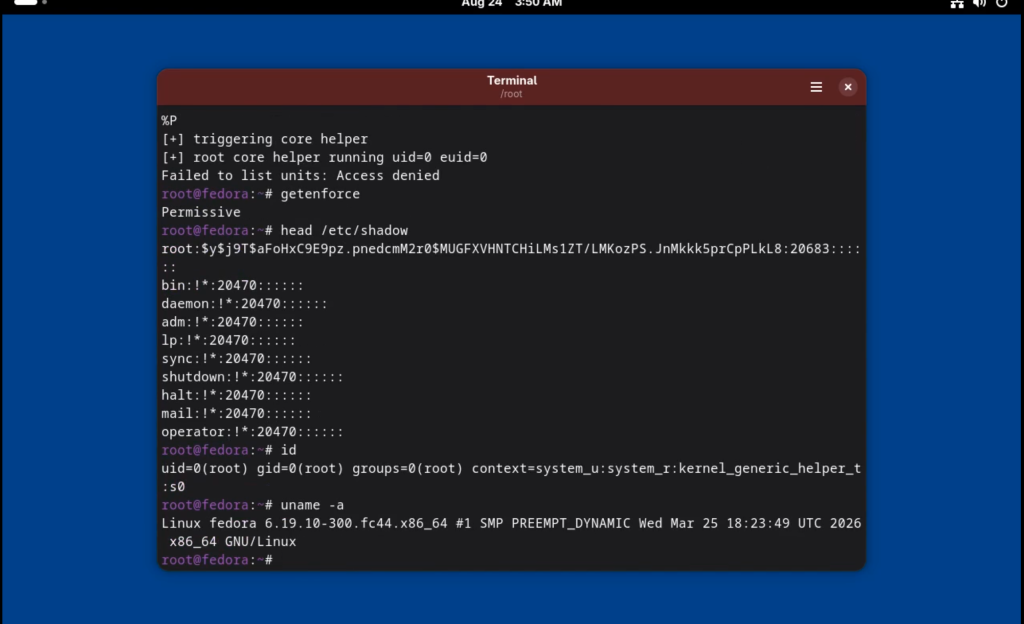Open the power icon in top bar

1001,3
